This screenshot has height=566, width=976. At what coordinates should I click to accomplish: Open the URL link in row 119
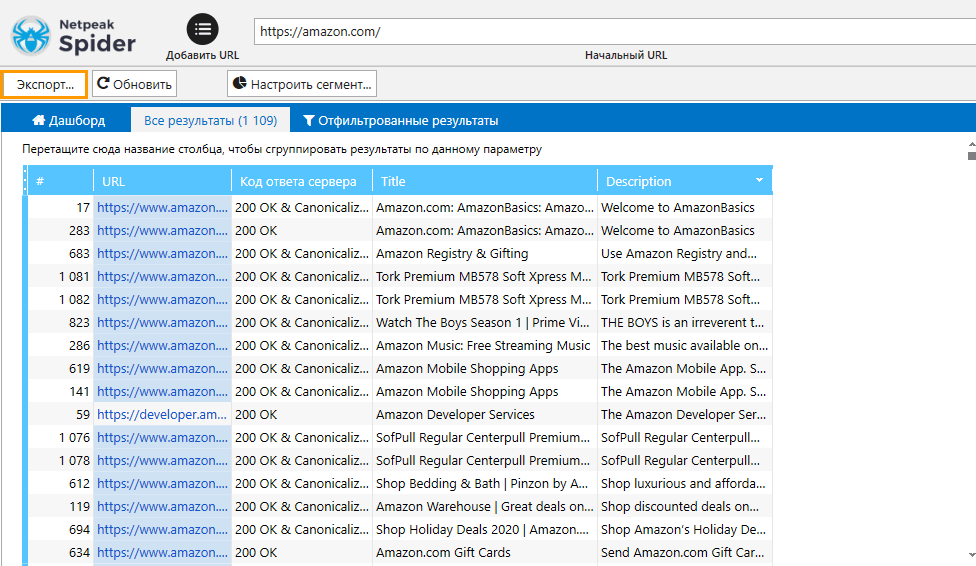click(162, 507)
